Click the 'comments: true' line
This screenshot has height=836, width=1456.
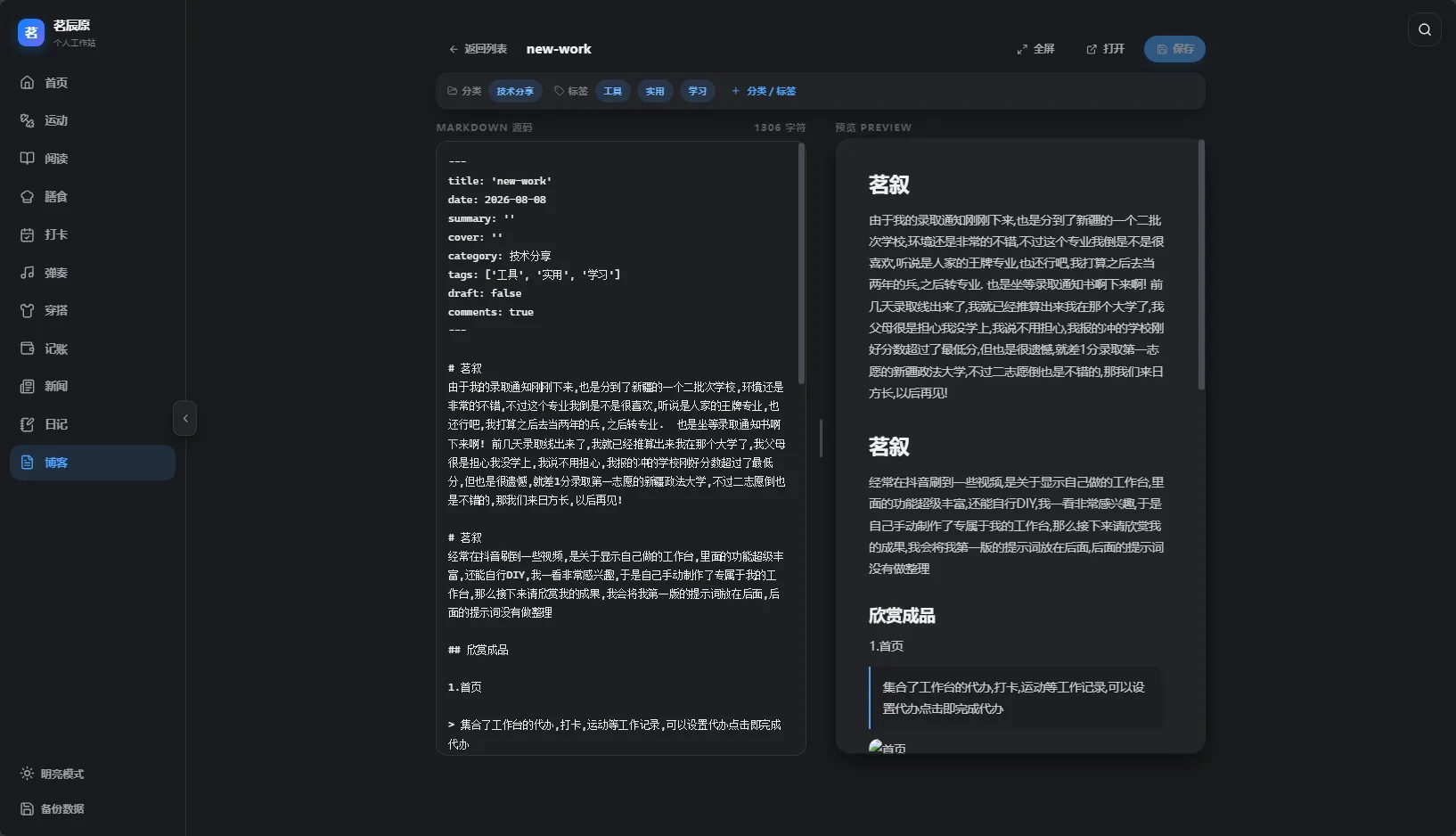491,312
